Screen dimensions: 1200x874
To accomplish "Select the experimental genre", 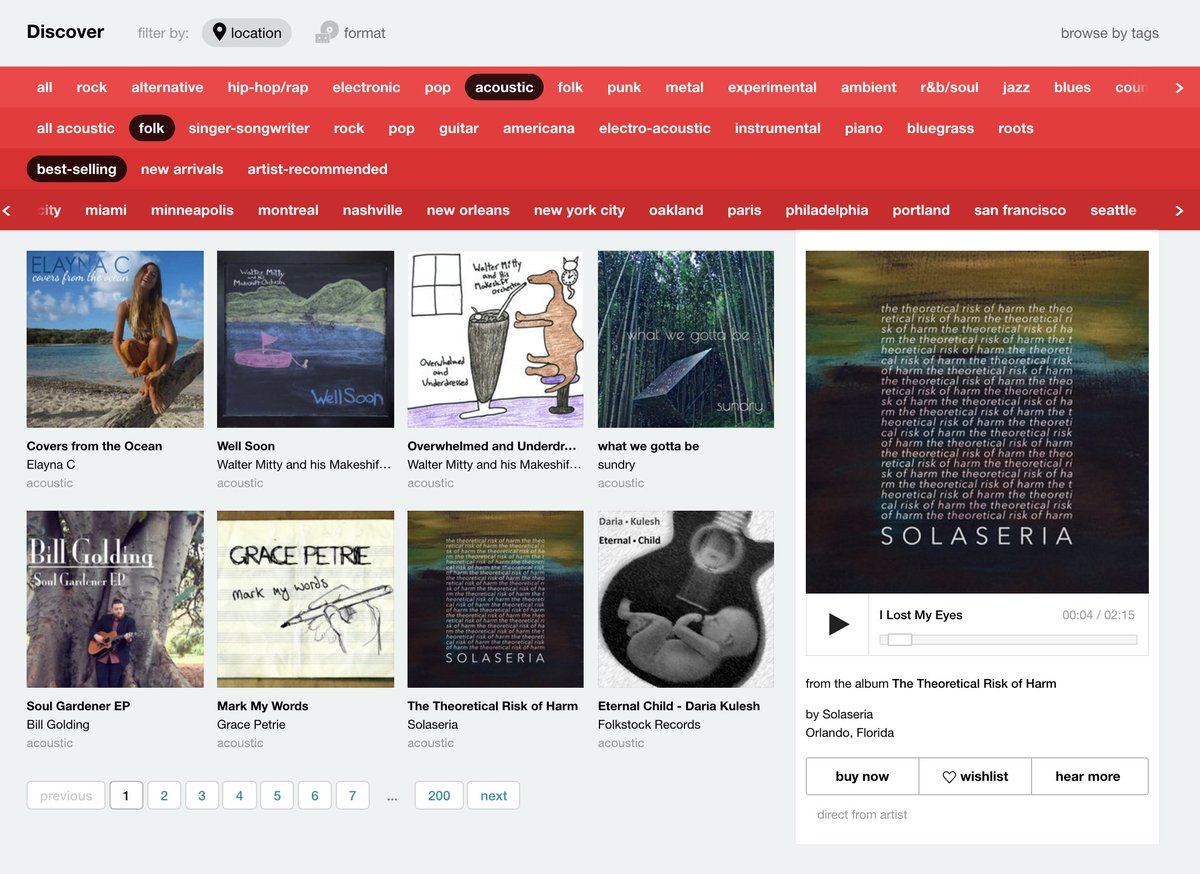I will click(x=772, y=87).
